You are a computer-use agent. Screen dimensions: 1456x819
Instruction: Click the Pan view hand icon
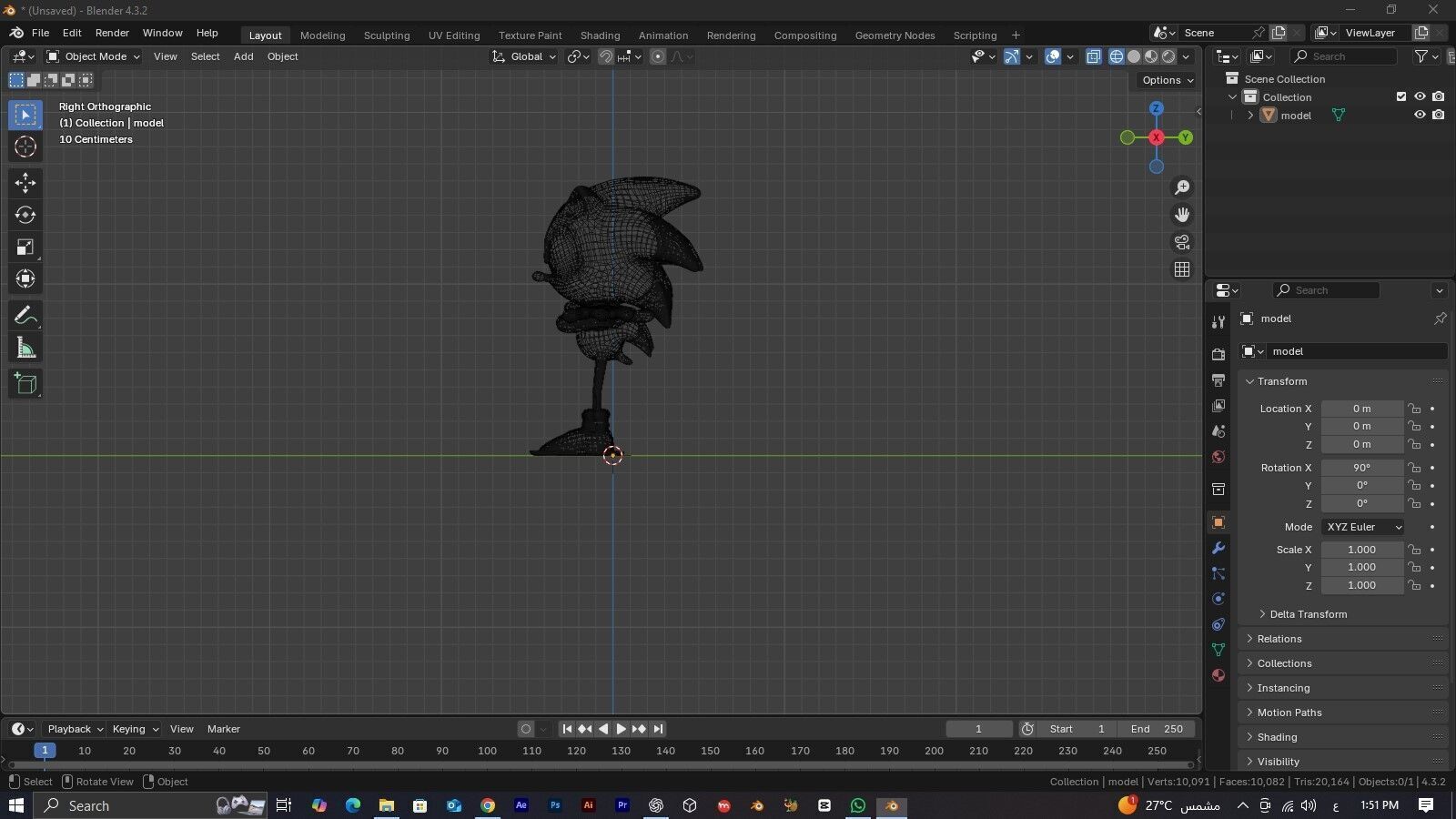1182,215
